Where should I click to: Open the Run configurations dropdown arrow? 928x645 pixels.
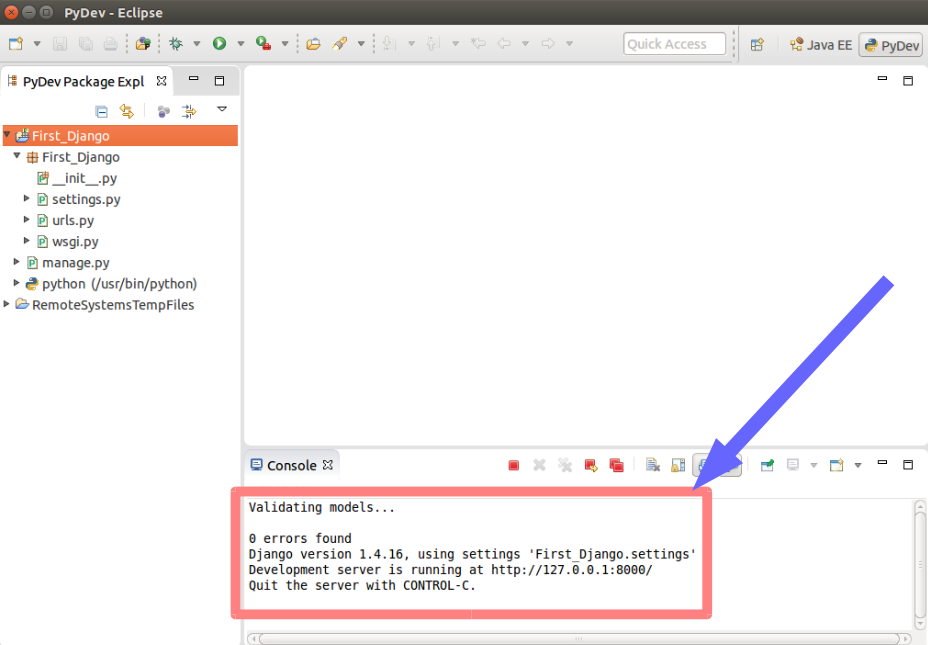pos(240,44)
